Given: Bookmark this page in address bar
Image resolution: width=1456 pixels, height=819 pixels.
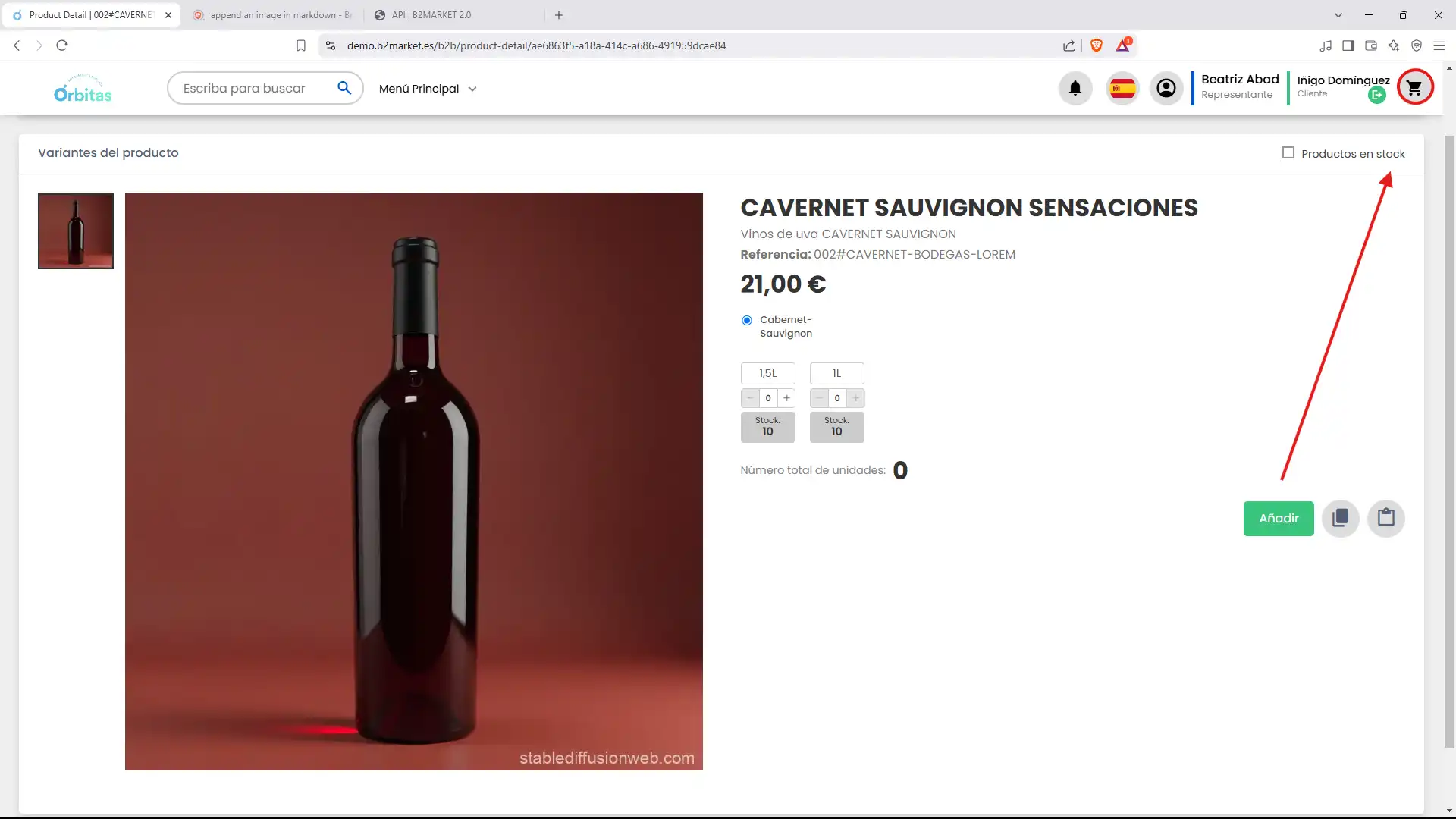Looking at the screenshot, I should [301, 45].
